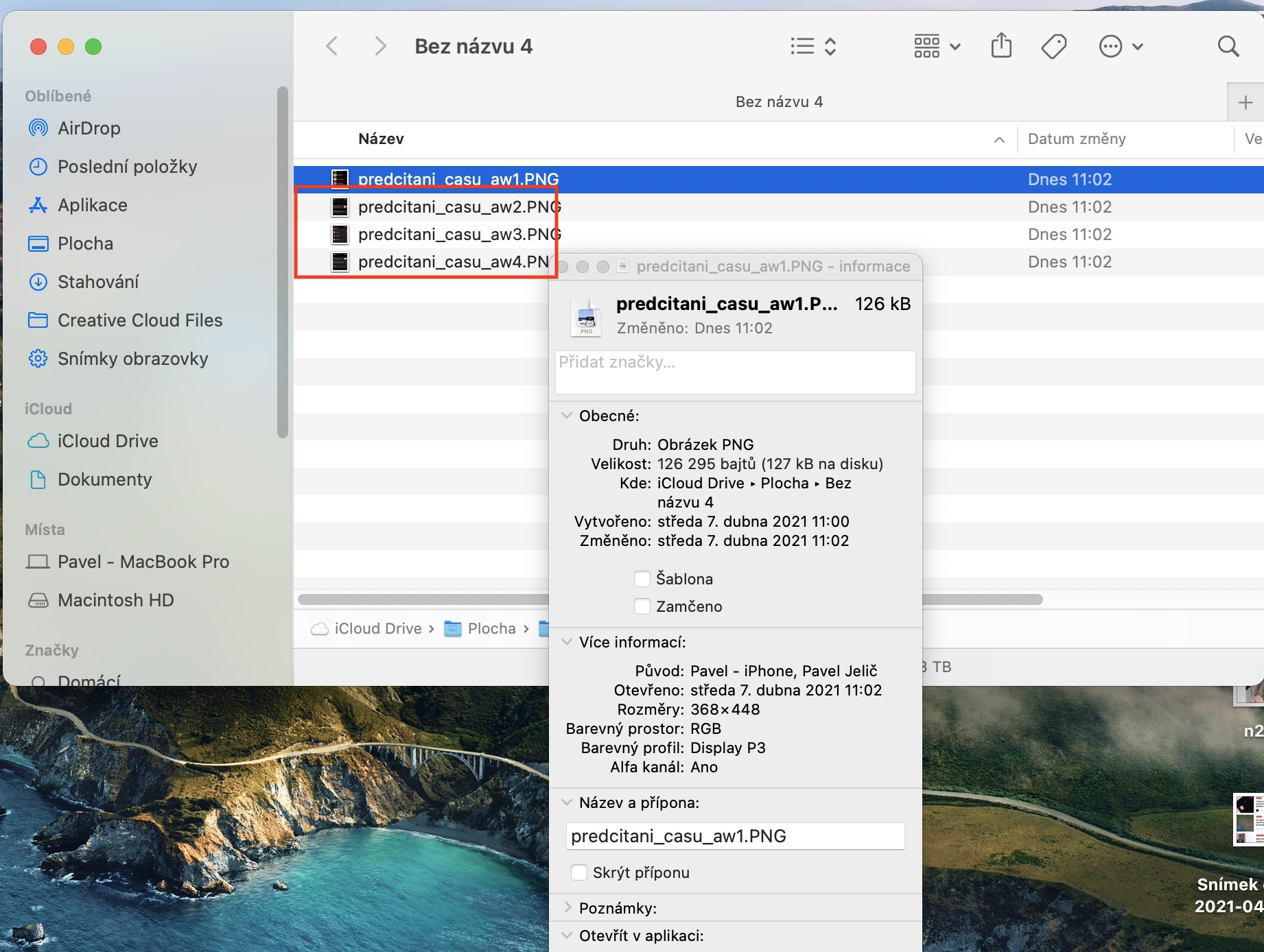Go back with the Finder back arrow
The width and height of the screenshot is (1264, 952).
[x=332, y=47]
